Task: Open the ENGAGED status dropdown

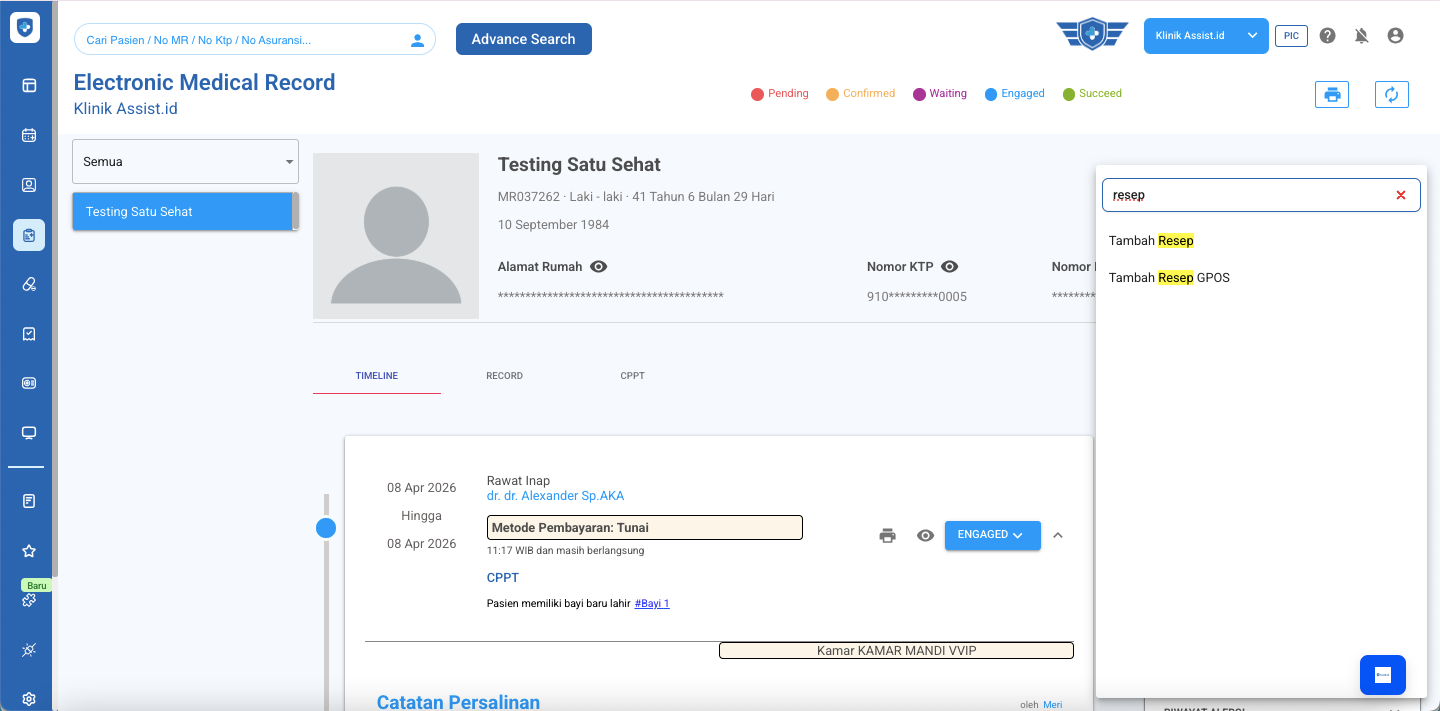Action: 991,535
